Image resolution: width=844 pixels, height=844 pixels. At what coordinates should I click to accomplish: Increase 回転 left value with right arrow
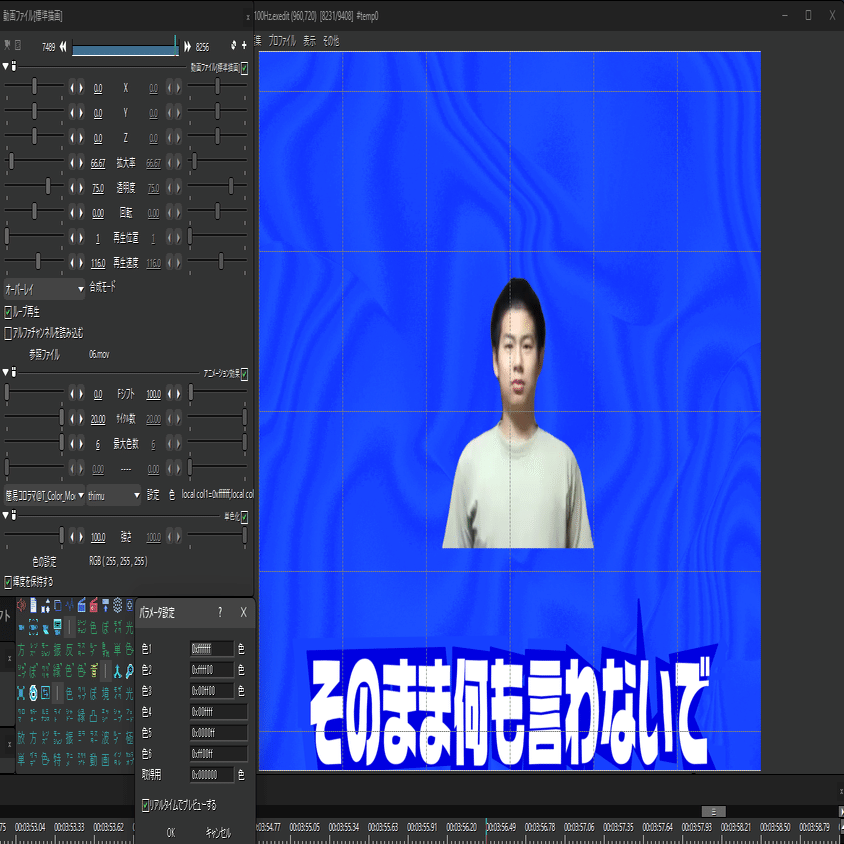click(81, 213)
